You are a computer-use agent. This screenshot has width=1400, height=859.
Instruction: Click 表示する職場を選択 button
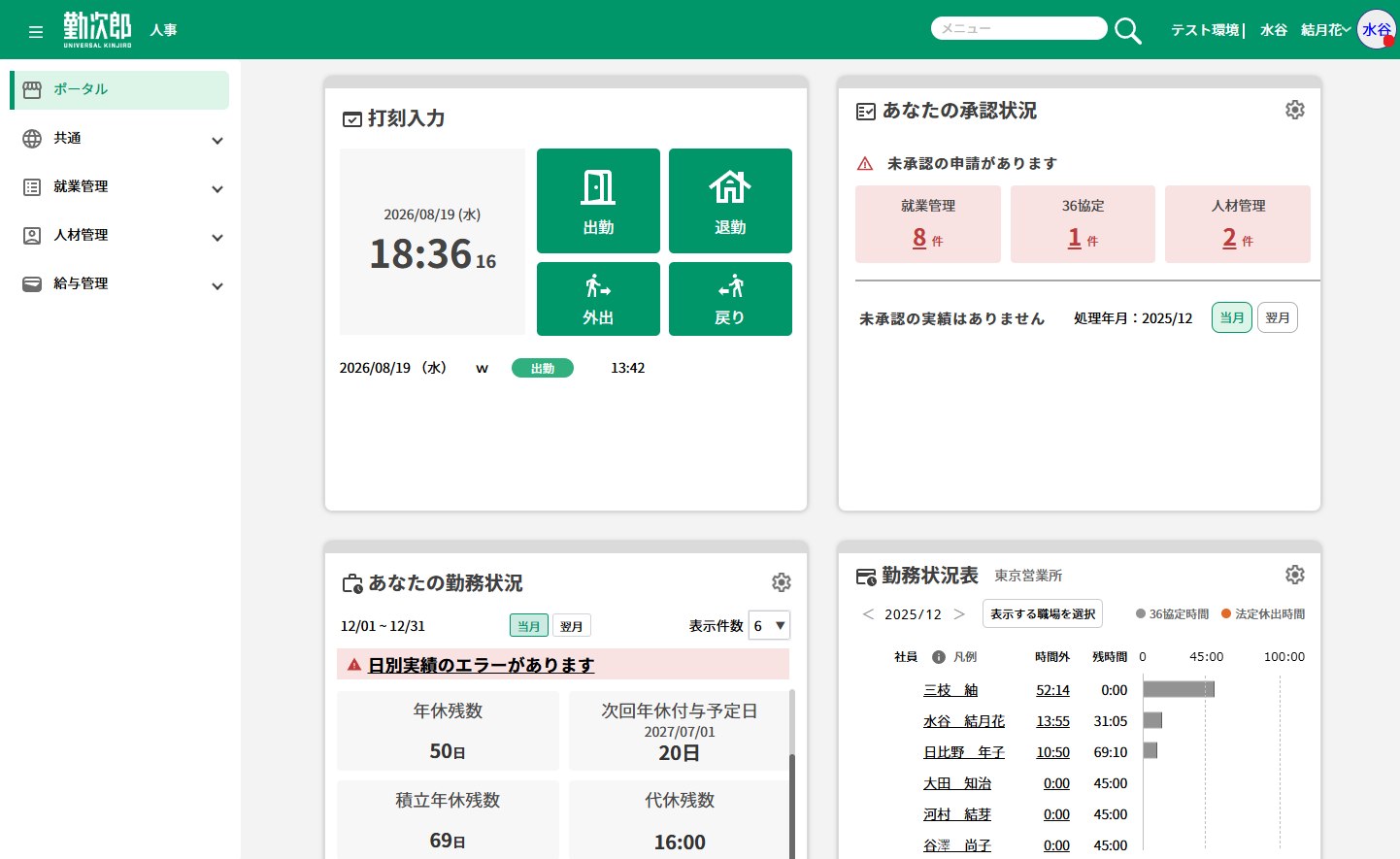[1043, 613]
